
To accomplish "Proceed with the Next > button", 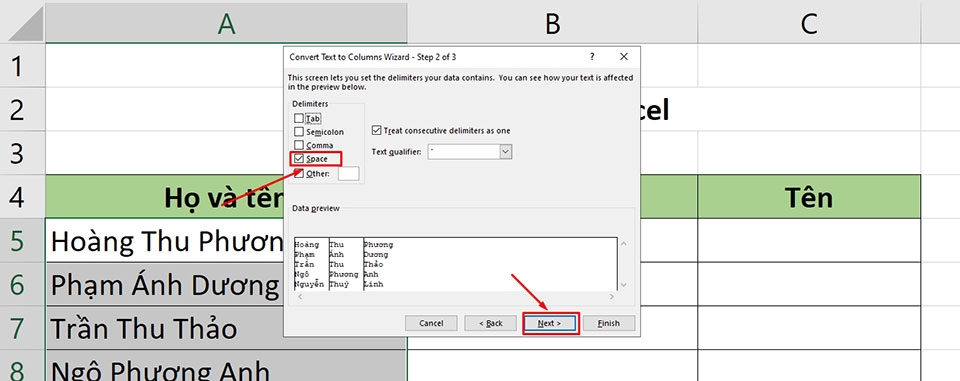I will coord(550,323).
